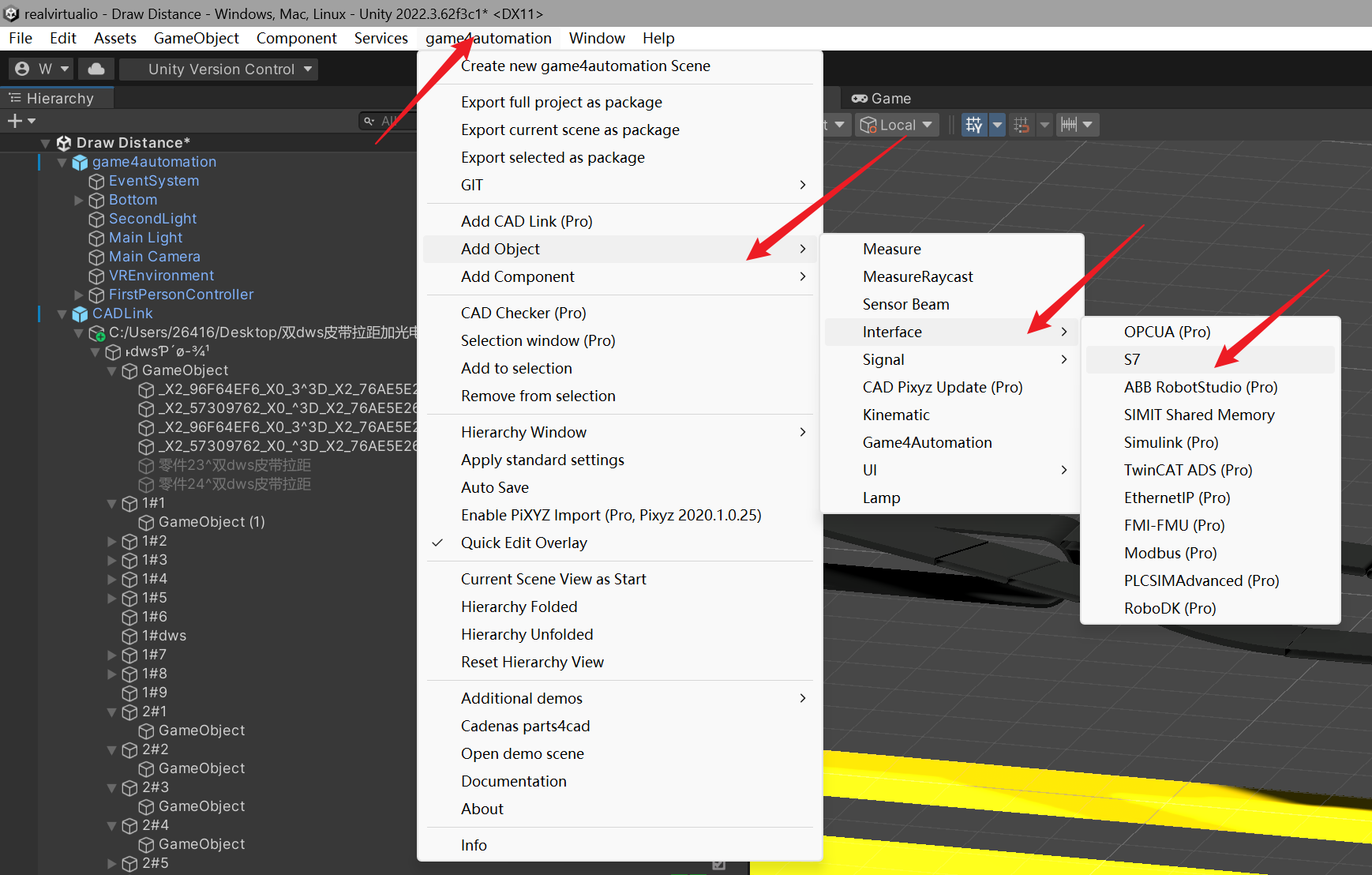Viewport: 1372px width, 875px height.
Task: Open the Additional demos submenu
Action: (620, 698)
